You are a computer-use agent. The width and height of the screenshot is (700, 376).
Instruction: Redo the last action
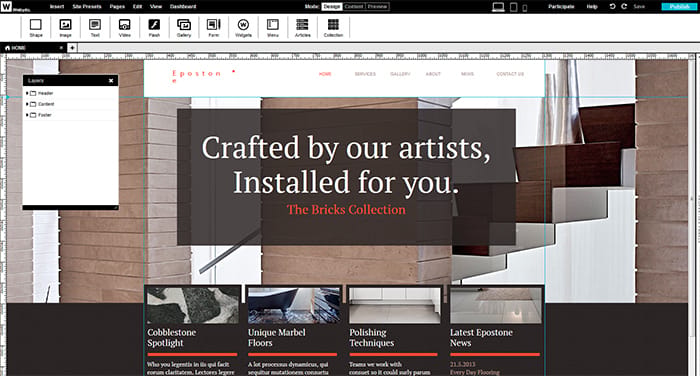pyautogui.click(x=624, y=6)
